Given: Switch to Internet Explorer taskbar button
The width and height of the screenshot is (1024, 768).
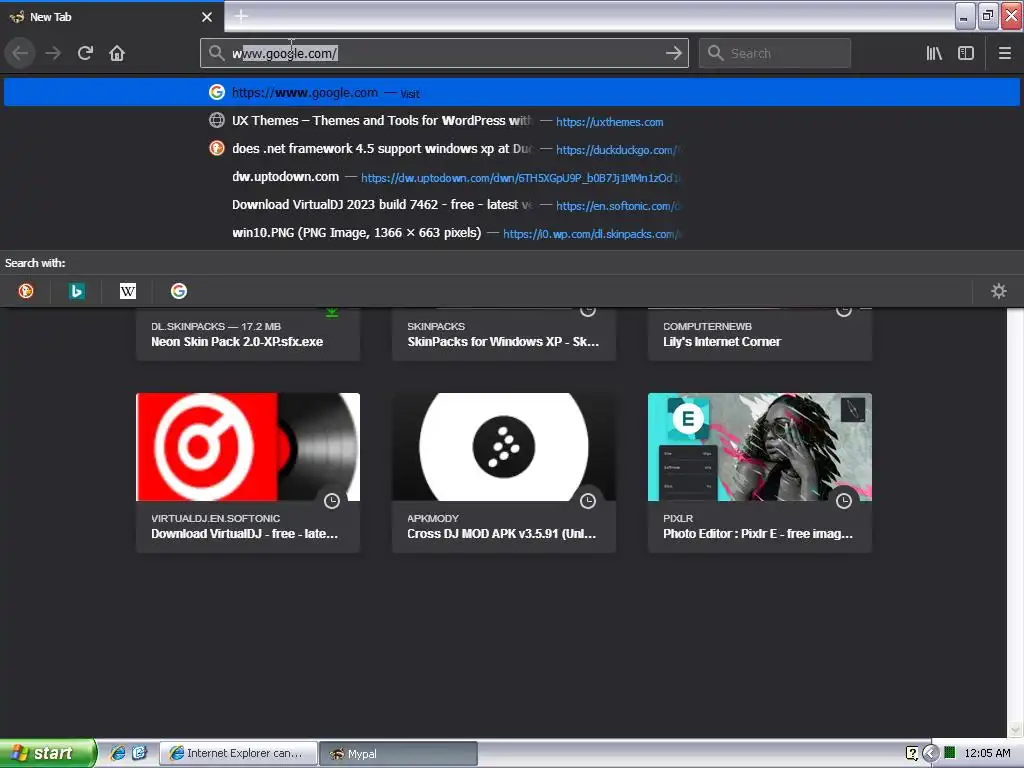Looking at the screenshot, I should (x=238, y=754).
